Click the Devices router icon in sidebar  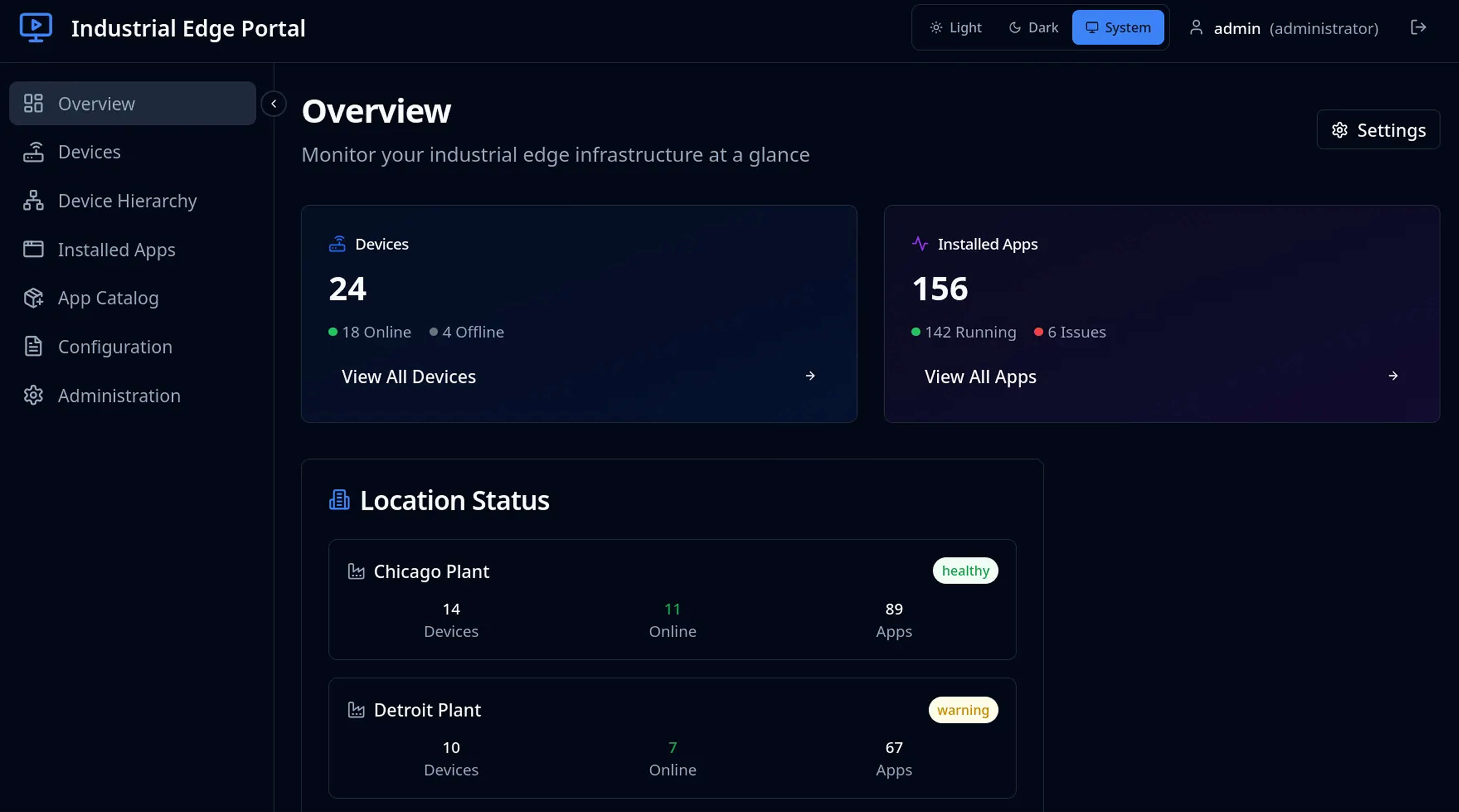coord(34,152)
